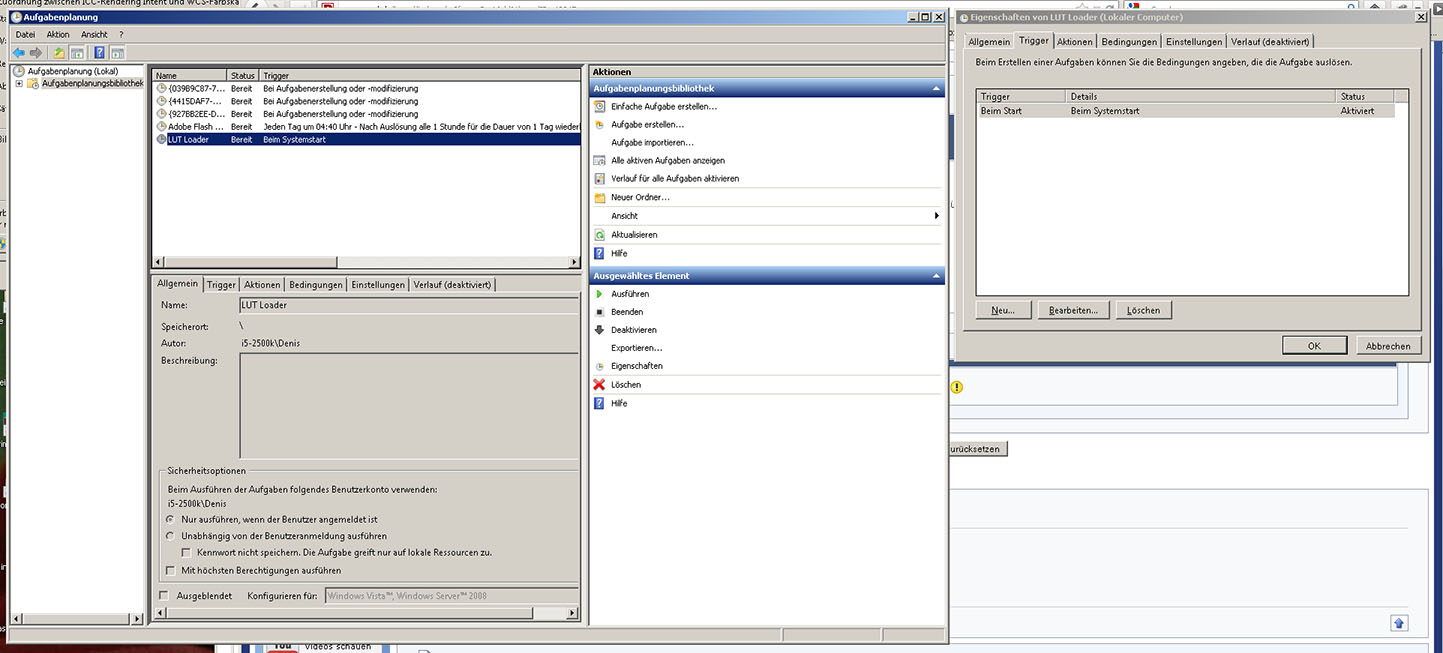The width and height of the screenshot is (1443, 653).
Task: Select 'Unabhängig von der Benutzeranmeldung ausführen' radio
Action: (170, 536)
